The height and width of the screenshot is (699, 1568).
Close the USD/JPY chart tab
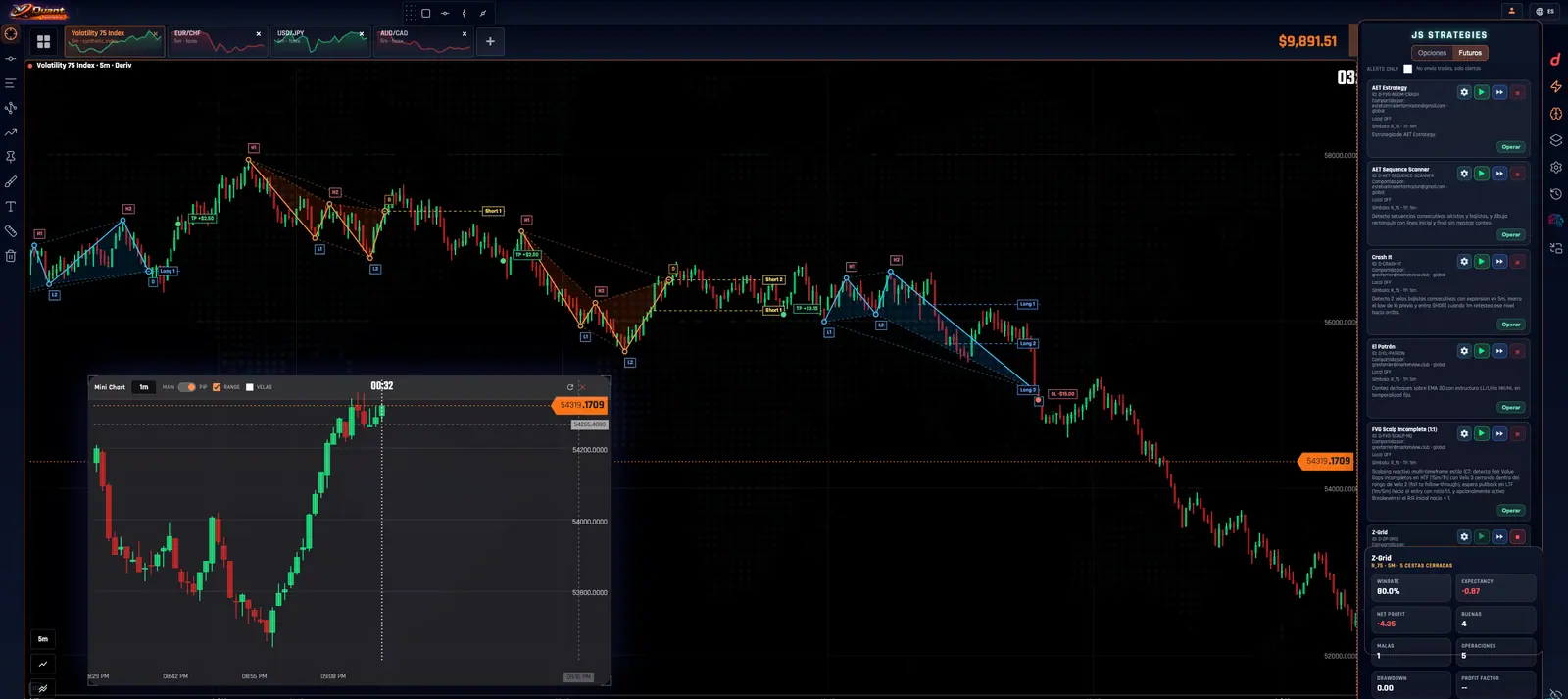362,33
